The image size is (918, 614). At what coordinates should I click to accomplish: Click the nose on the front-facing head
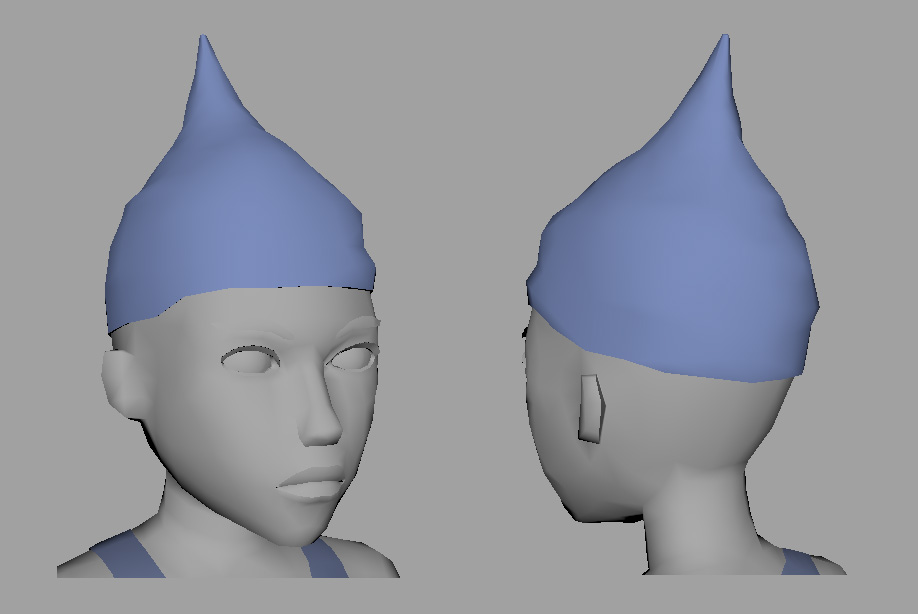[322, 420]
